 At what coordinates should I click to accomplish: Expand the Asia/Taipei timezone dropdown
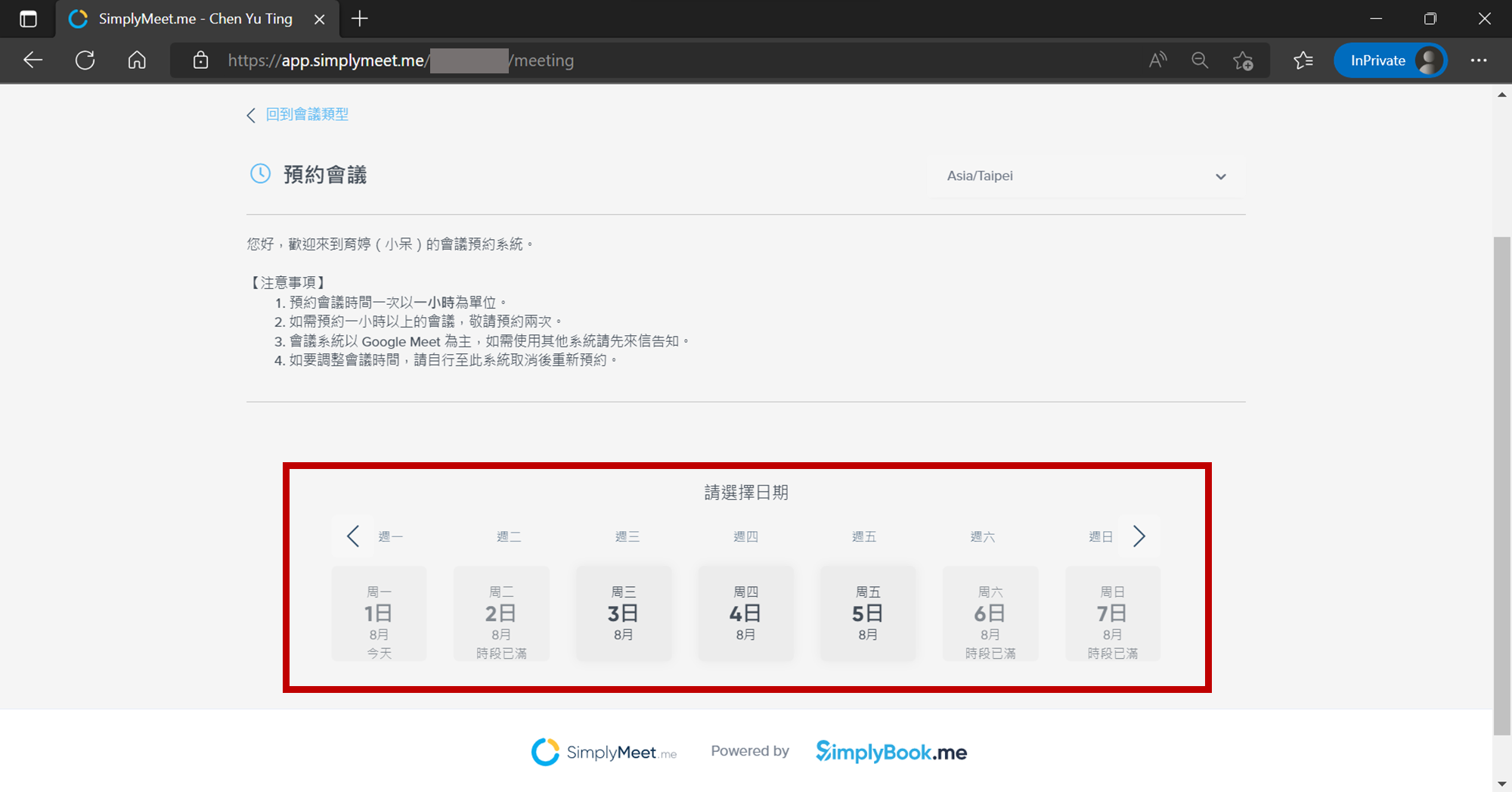pos(1086,176)
